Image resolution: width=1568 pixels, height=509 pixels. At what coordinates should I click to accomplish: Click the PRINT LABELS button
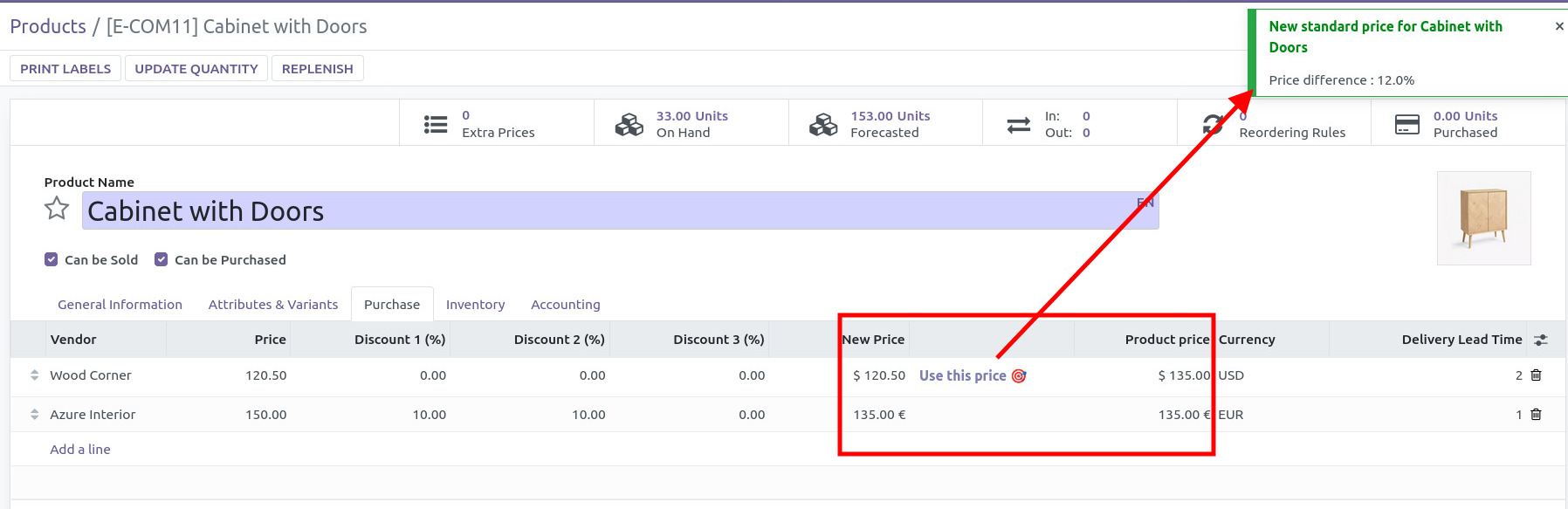pos(65,68)
